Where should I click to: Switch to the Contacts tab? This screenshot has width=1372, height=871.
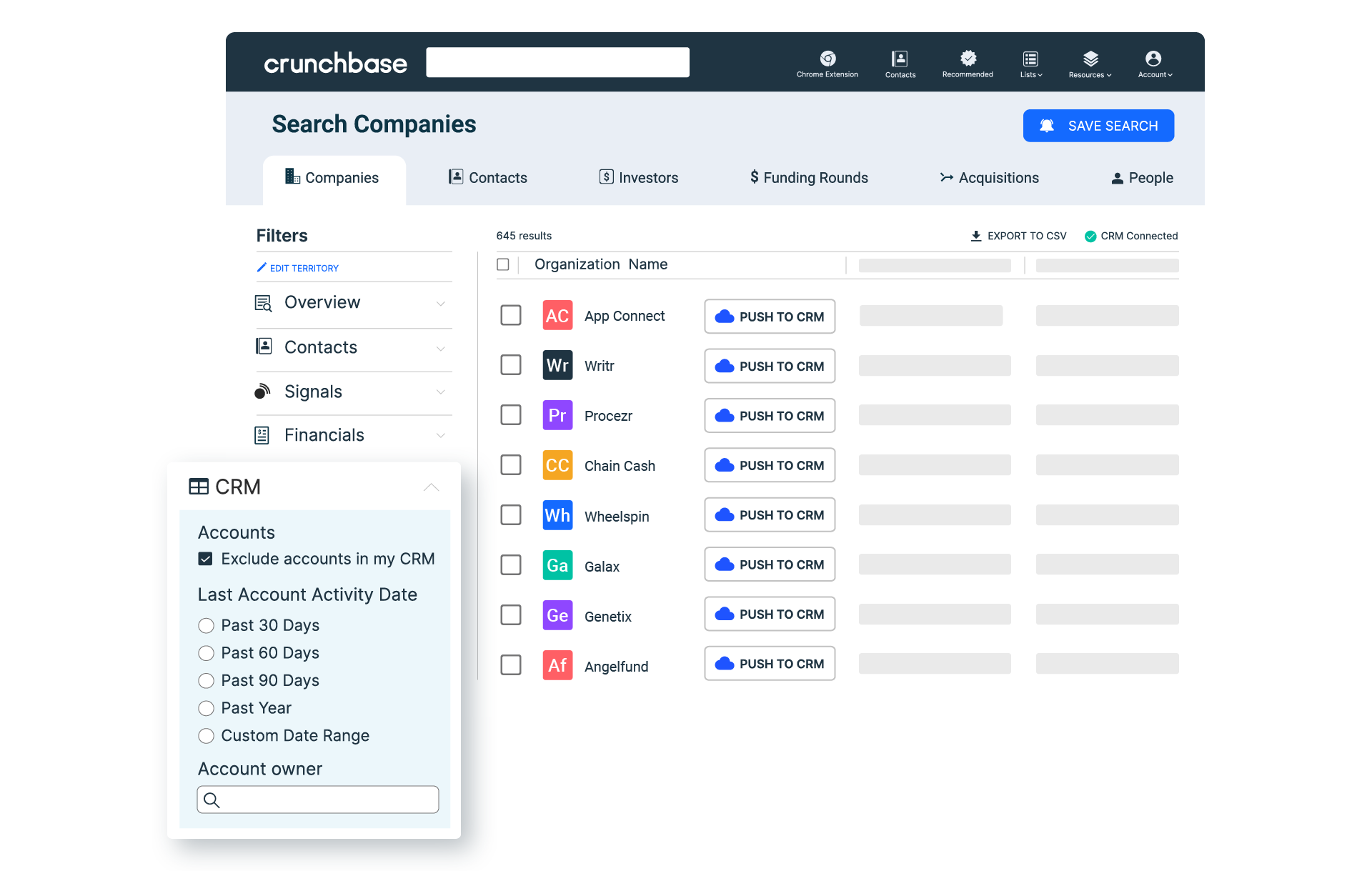pos(487,178)
